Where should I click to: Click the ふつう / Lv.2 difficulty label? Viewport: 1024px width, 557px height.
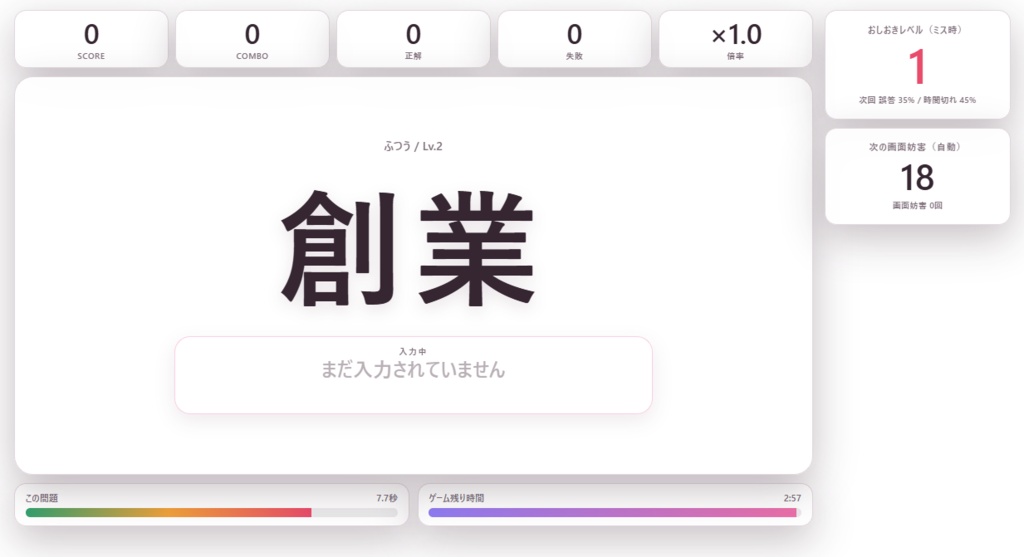[x=413, y=146]
